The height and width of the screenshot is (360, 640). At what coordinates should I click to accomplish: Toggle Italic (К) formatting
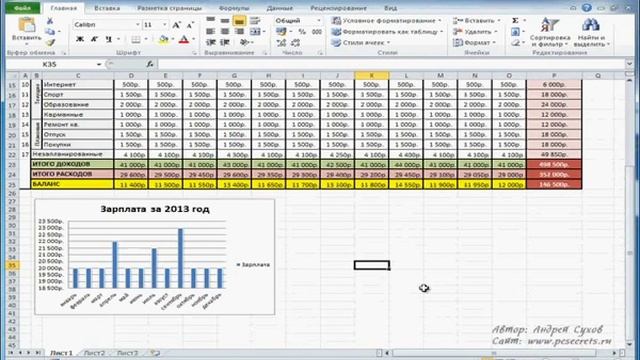click(x=94, y=39)
